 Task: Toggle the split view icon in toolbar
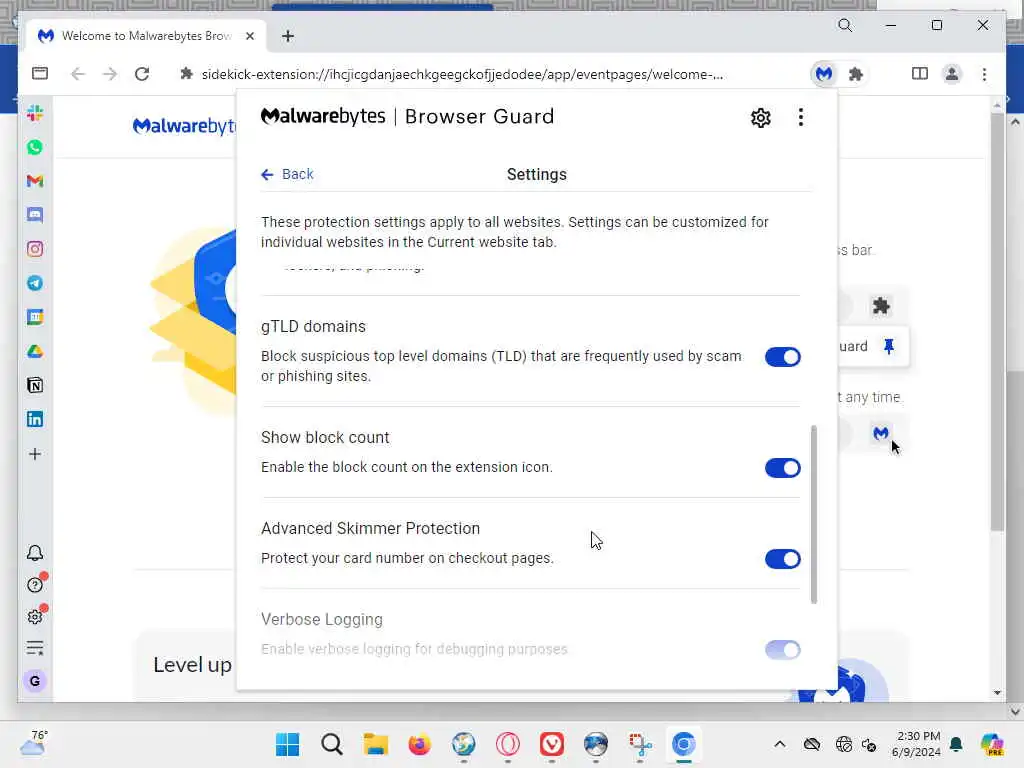920,74
